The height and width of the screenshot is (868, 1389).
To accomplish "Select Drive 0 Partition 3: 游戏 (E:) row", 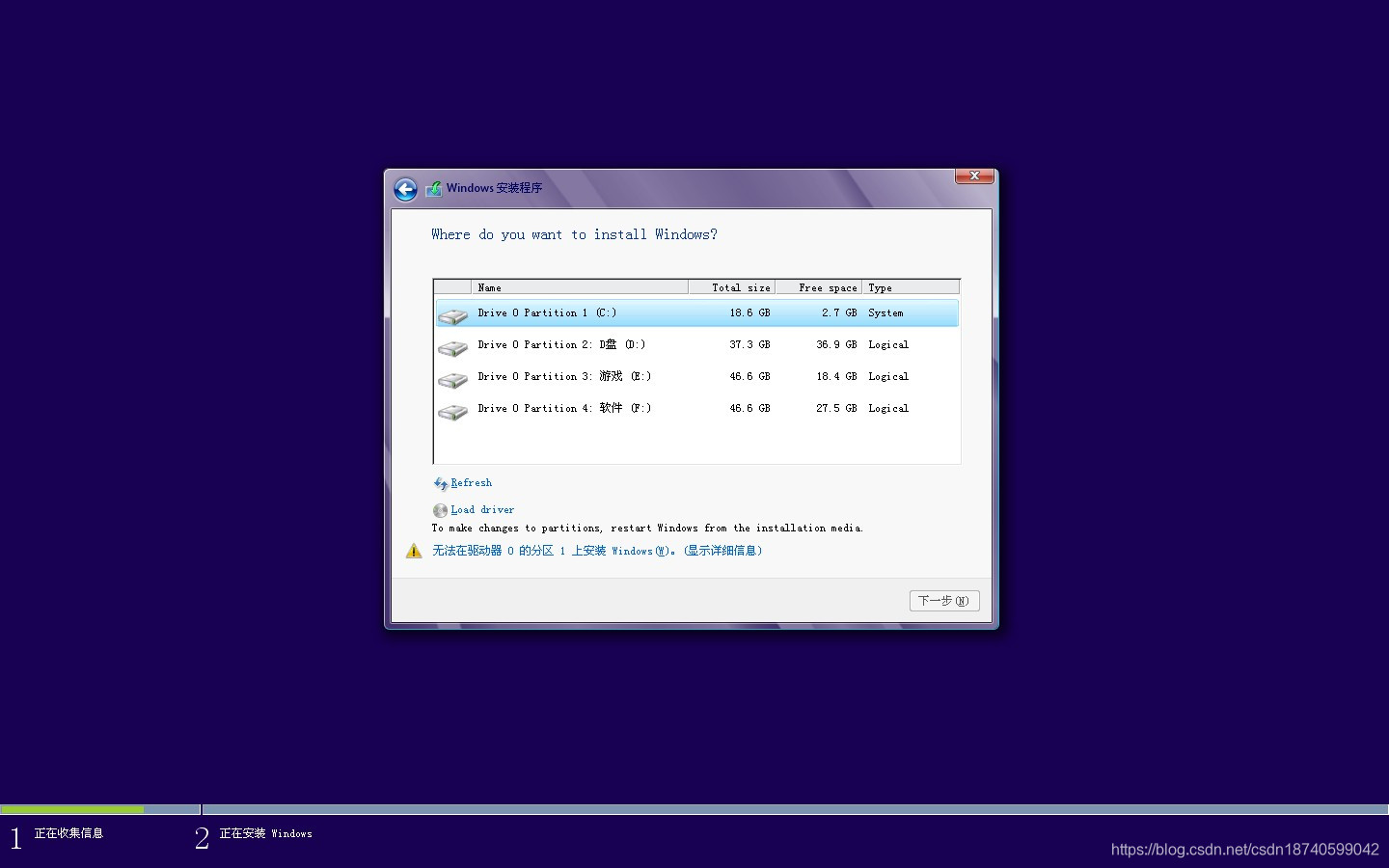I will 696,377.
